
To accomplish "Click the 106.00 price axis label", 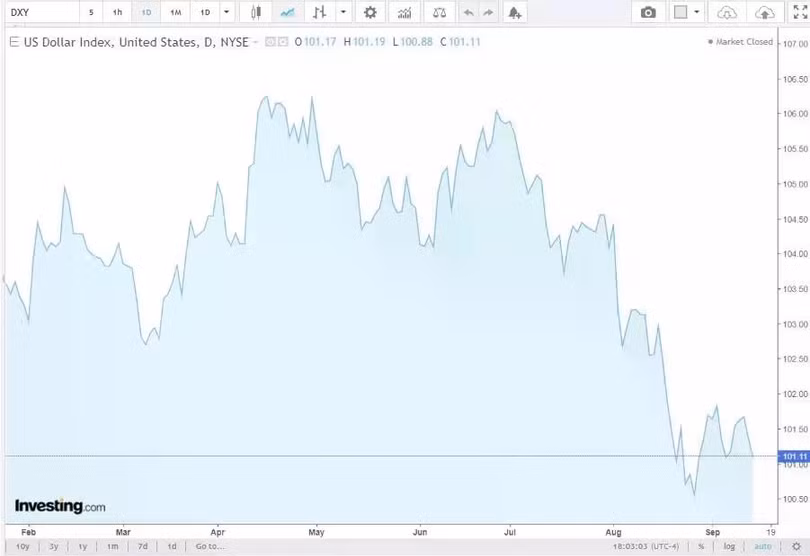I will [x=795, y=114].
